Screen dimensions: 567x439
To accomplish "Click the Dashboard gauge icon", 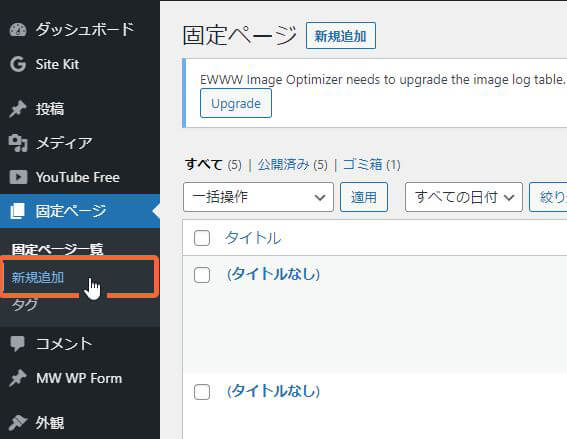I will [18, 30].
